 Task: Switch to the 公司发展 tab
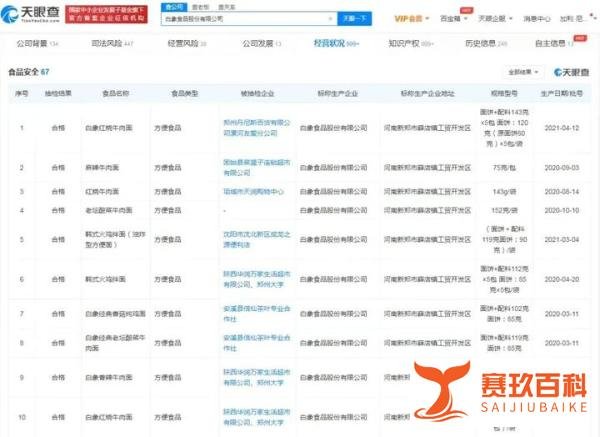(x=261, y=43)
